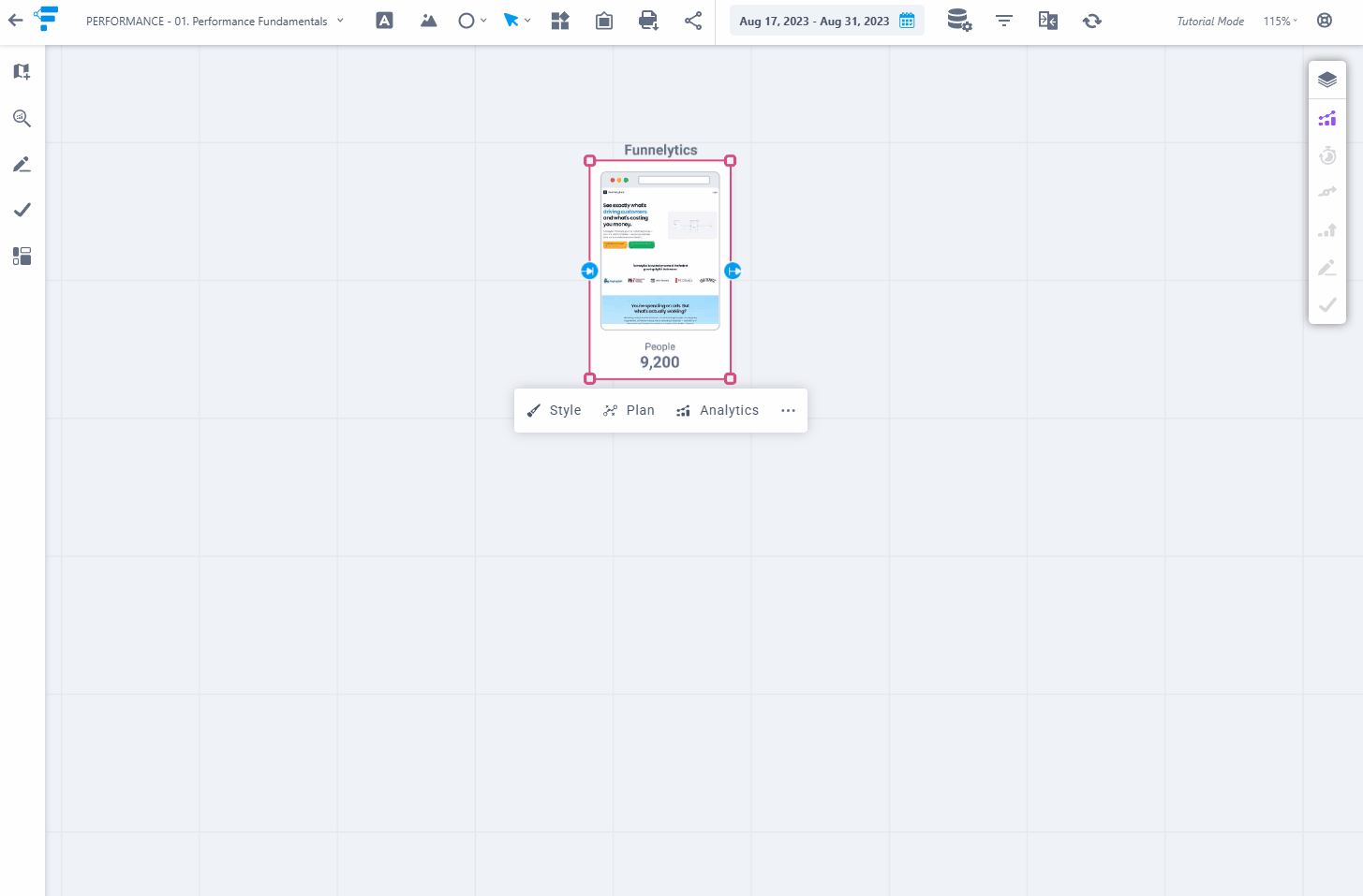Open the dashboard layout icon in sidebar

point(22,256)
